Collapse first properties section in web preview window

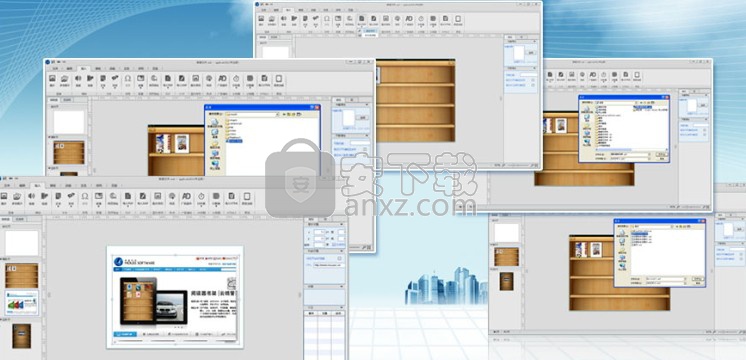342,224
